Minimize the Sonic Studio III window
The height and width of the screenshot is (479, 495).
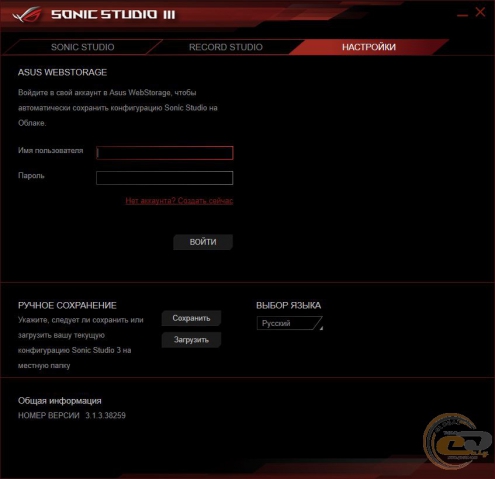pyautogui.click(x=462, y=15)
